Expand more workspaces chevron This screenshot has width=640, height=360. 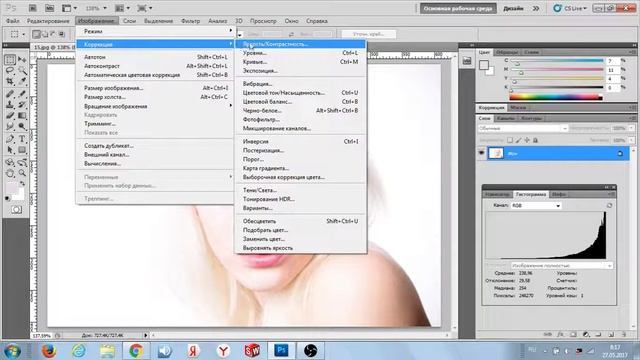click(536, 8)
